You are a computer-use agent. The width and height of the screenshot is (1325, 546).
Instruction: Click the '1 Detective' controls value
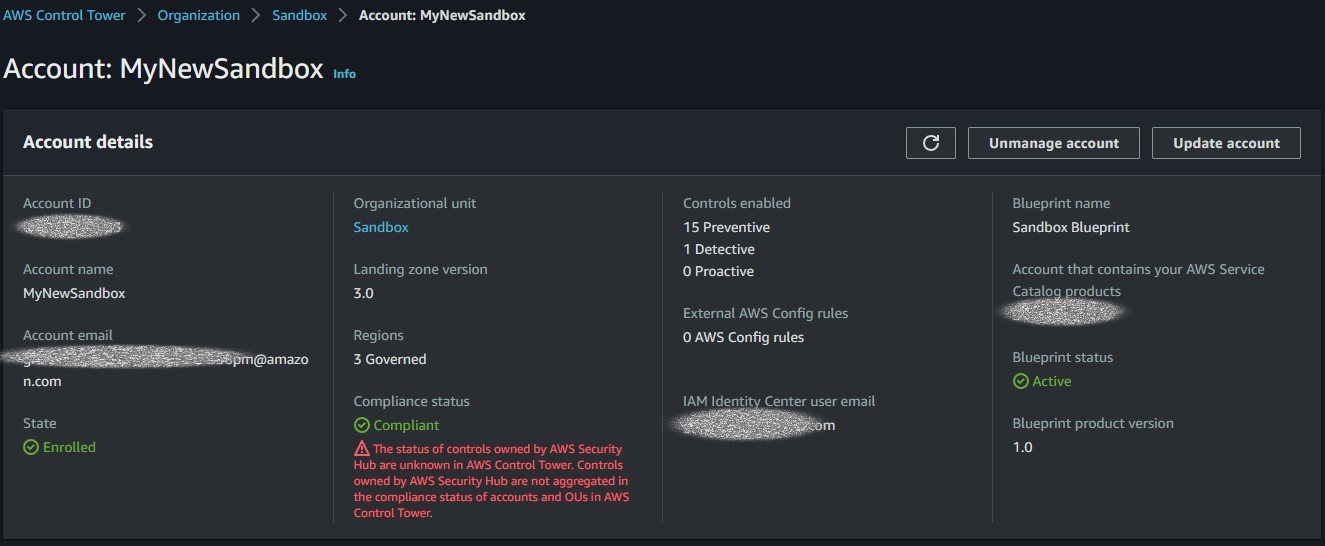tap(719, 249)
